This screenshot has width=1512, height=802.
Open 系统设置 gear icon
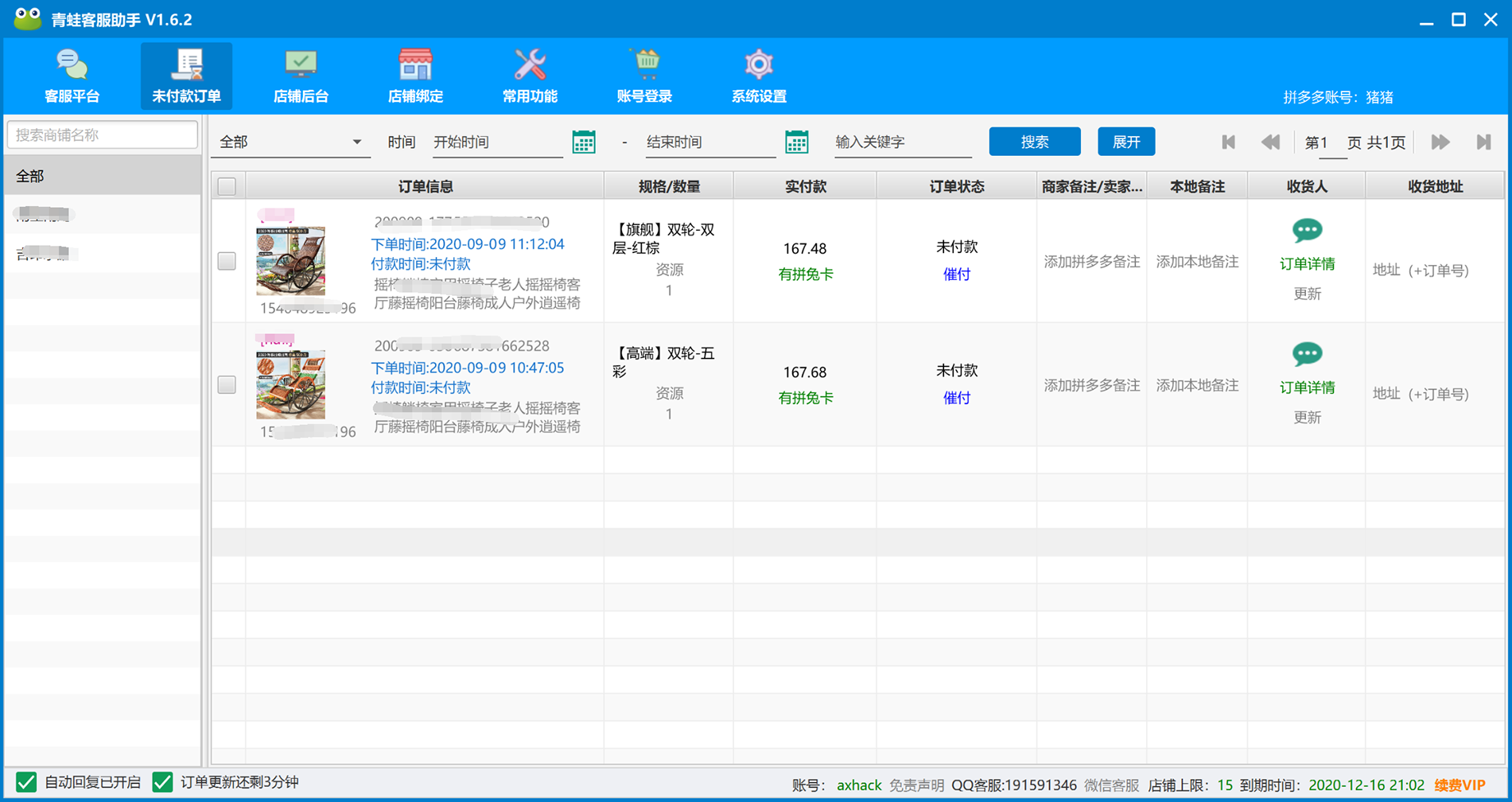click(759, 65)
